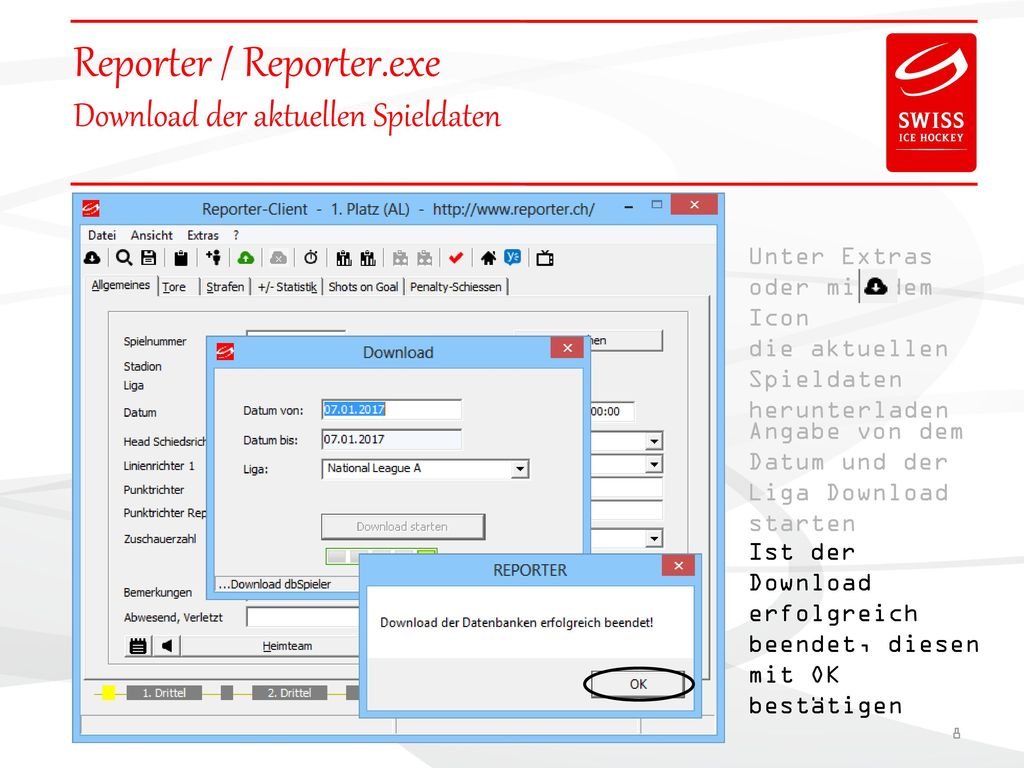Viewport: 1024px width, 768px height.
Task: Close the REPORTER message box
Action: (678, 566)
